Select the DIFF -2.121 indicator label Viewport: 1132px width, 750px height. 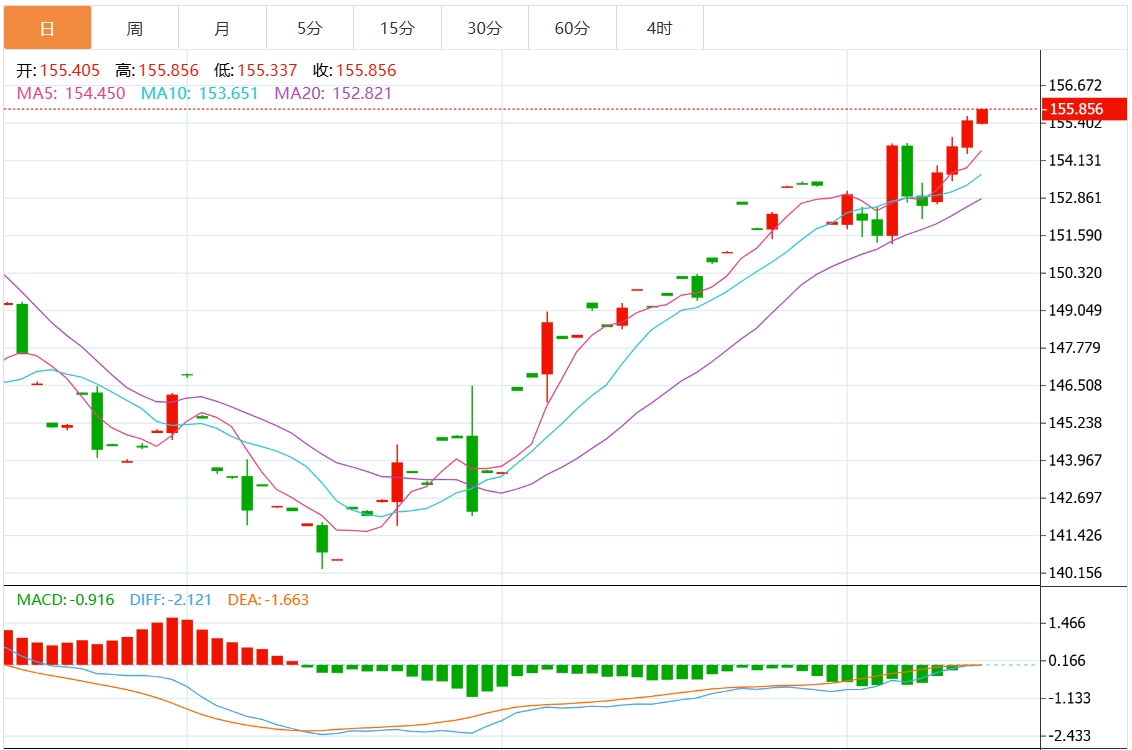[x=171, y=600]
